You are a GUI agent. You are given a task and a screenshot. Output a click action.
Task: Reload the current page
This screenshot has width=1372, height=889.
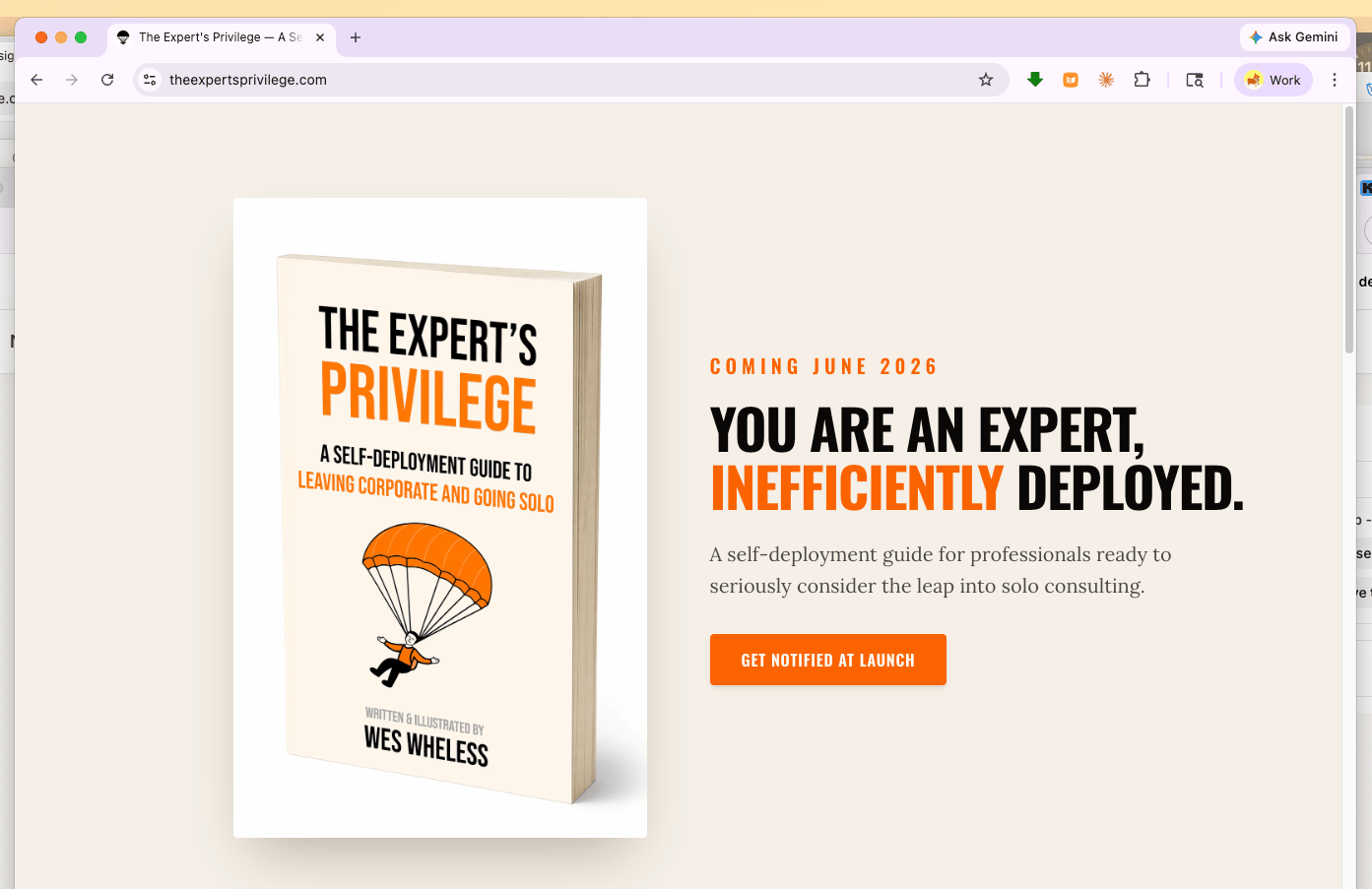pos(107,80)
